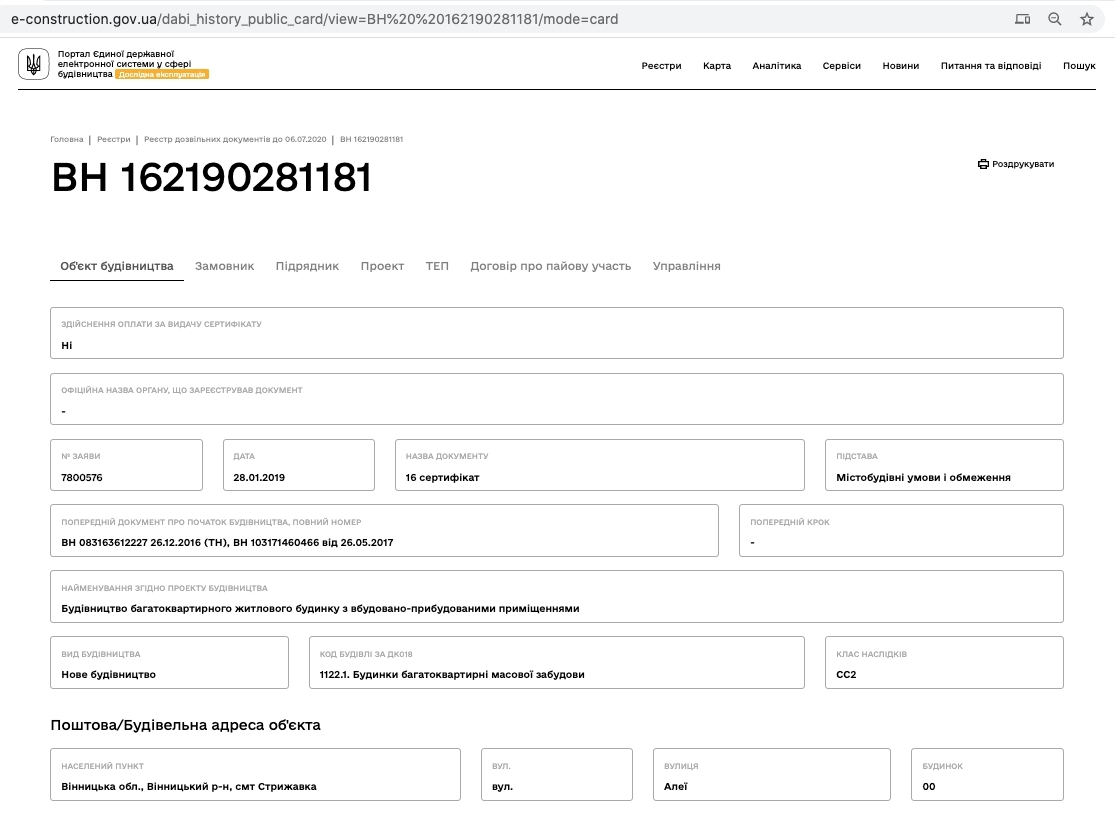Open Реєстр дозвільних документів breadcrumb
The image size is (1115, 818).
(x=235, y=139)
